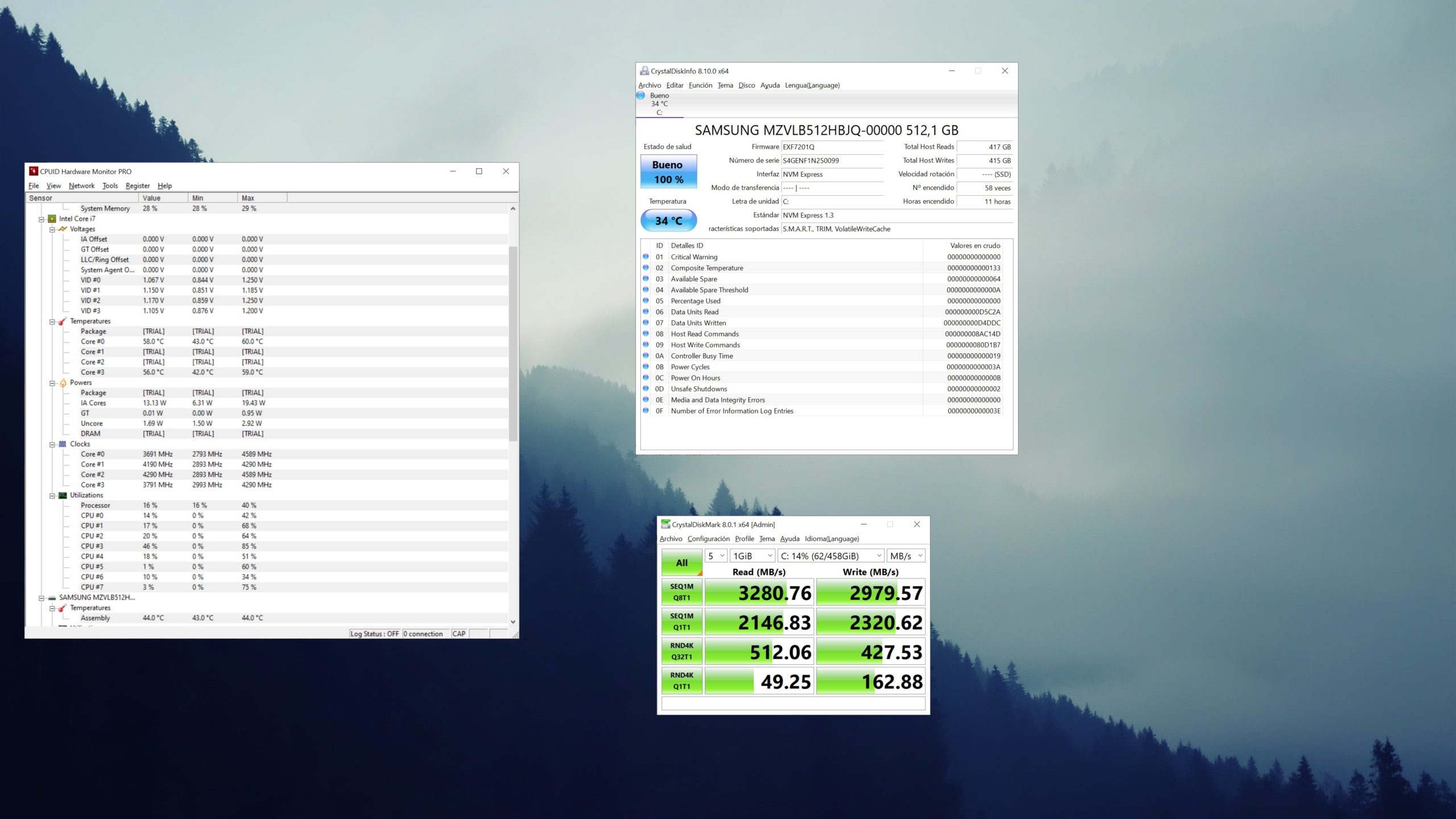The width and height of the screenshot is (1456, 819).
Task: Collapse the Utilizations tree branch
Action: [52, 496]
